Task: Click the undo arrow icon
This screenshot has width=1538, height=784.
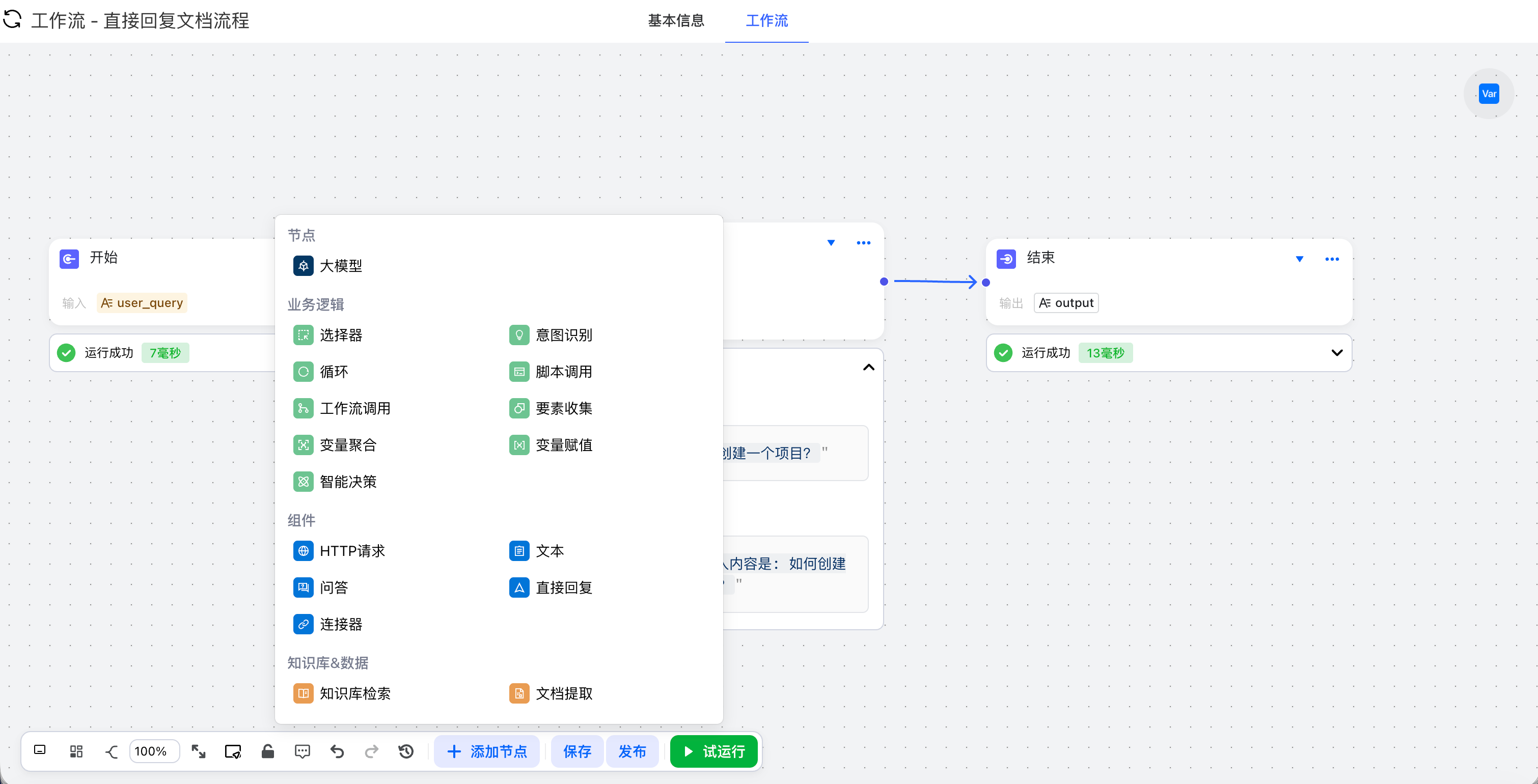Action: [x=337, y=751]
